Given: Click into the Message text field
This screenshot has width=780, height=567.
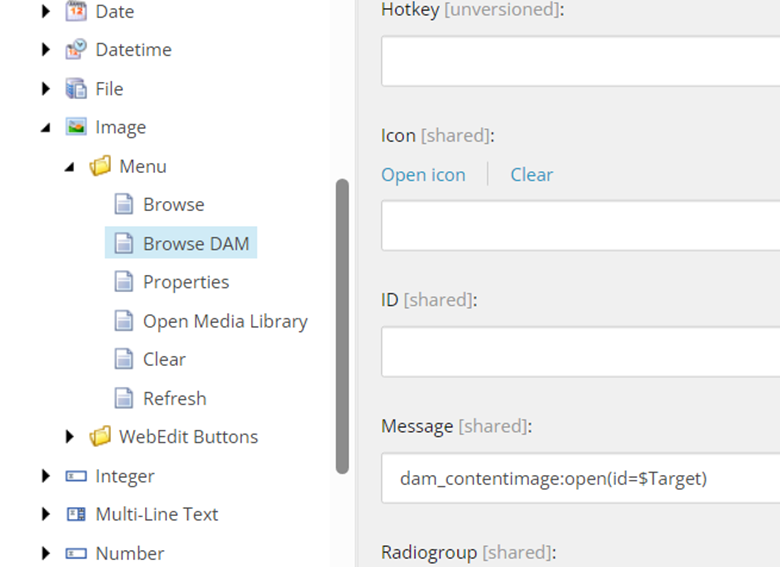Looking at the screenshot, I should (x=580, y=479).
